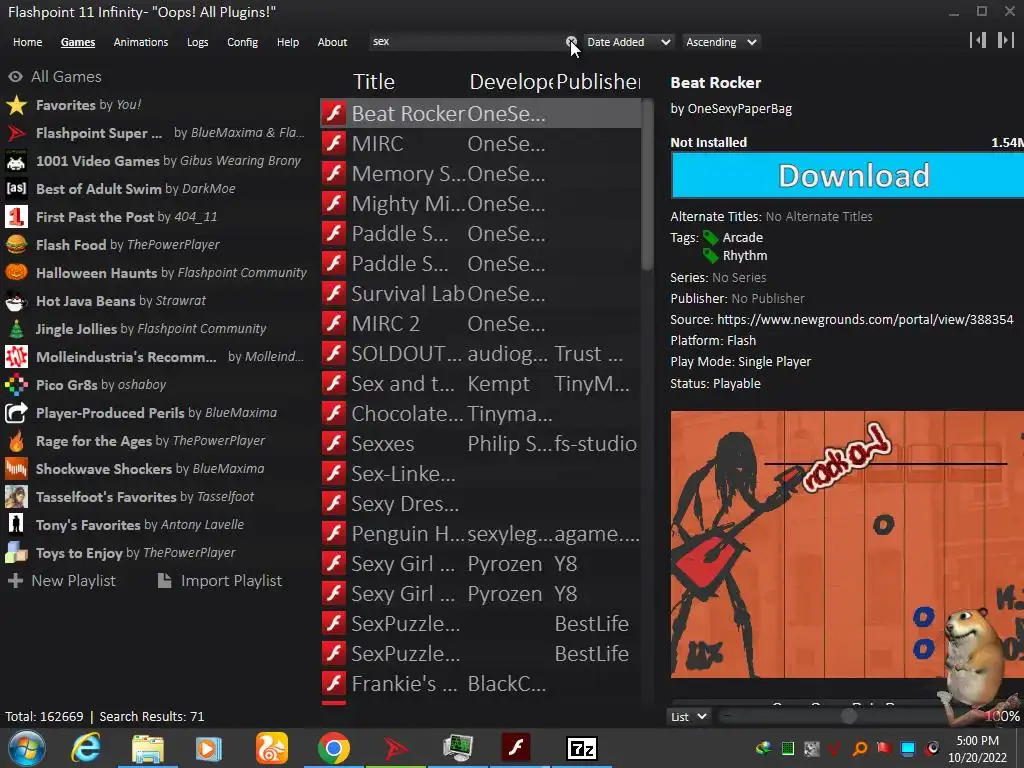Click the green tag icon next to Arcade
Screen dimensions: 1024x768
(711, 238)
